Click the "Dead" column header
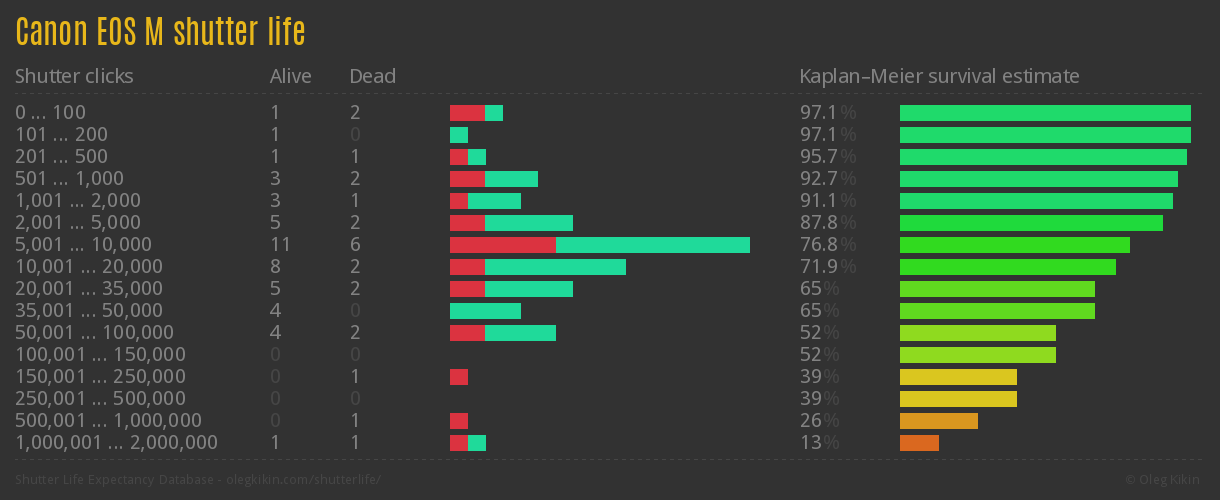Viewport: 1220px width, 500px height. [372, 76]
